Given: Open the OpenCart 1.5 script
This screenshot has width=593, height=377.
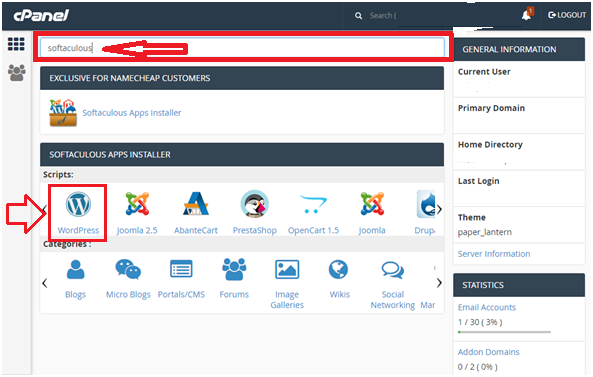Looking at the screenshot, I should (313, 213).
